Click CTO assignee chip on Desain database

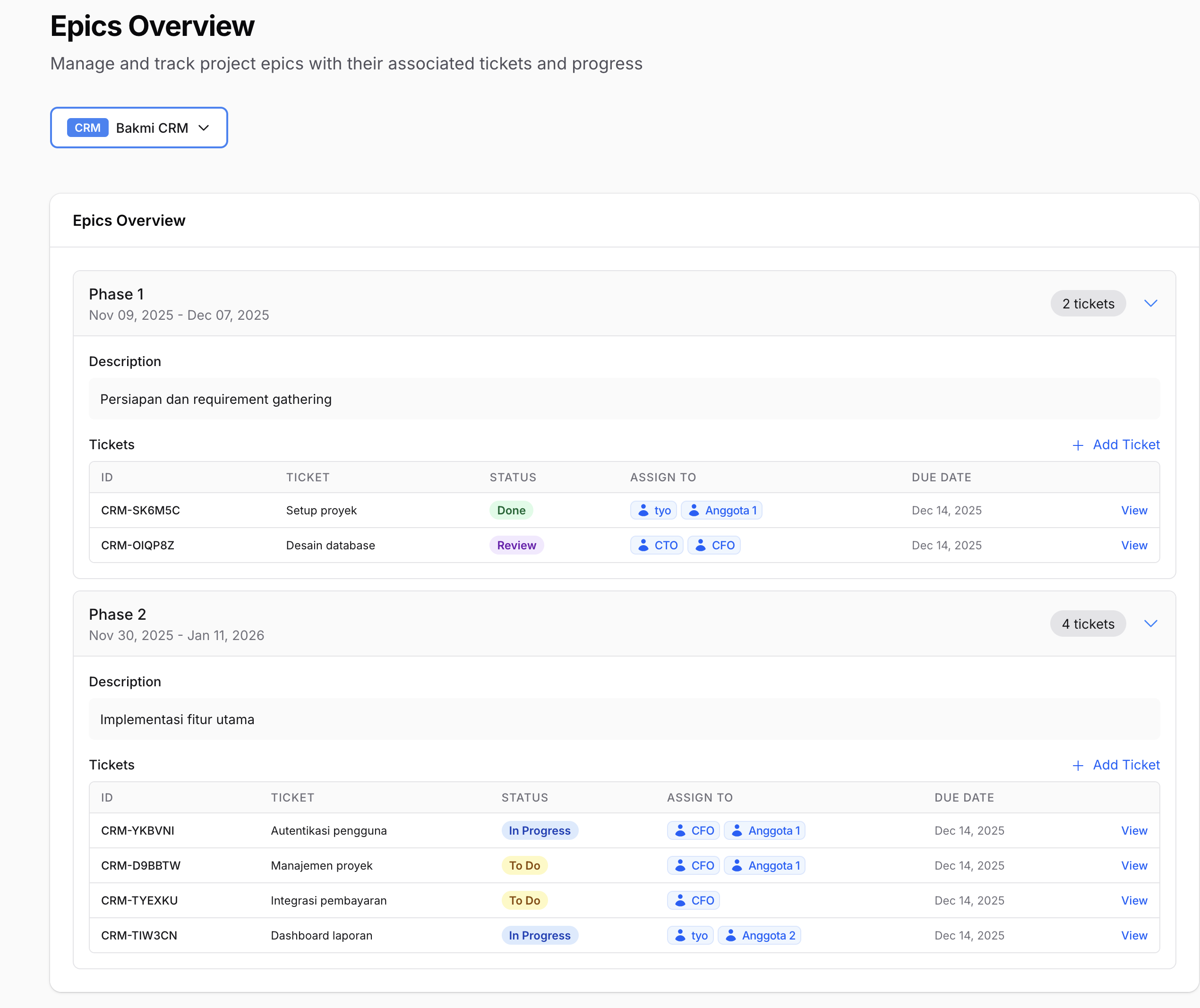(x=657, y=545)
